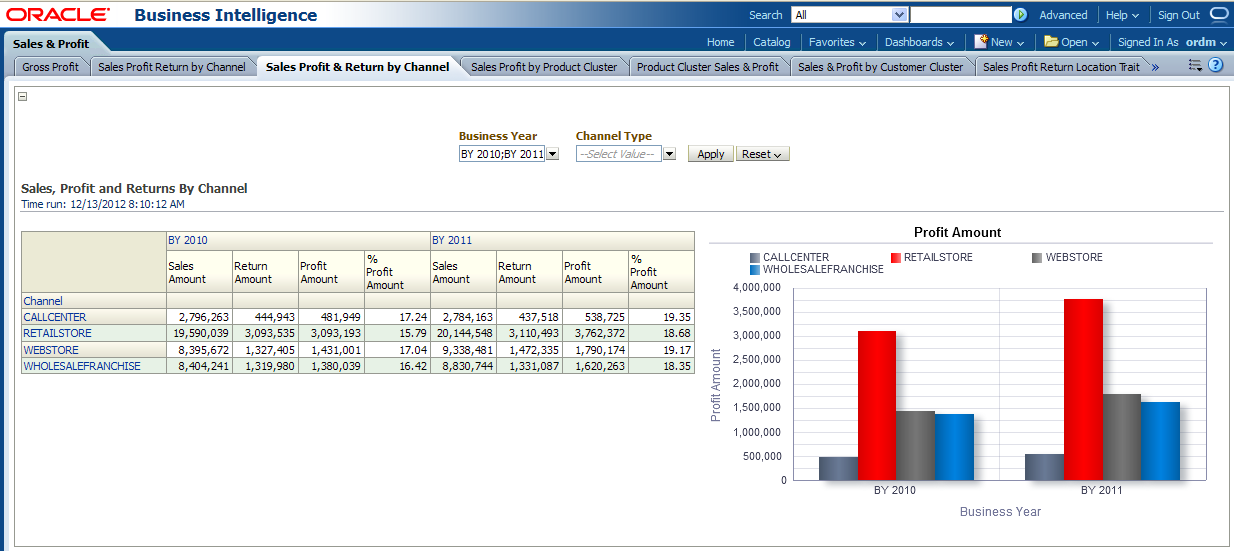Open the page options list icon
Viewport: 1234px width, 551px height.
[x=1195, y=66]
